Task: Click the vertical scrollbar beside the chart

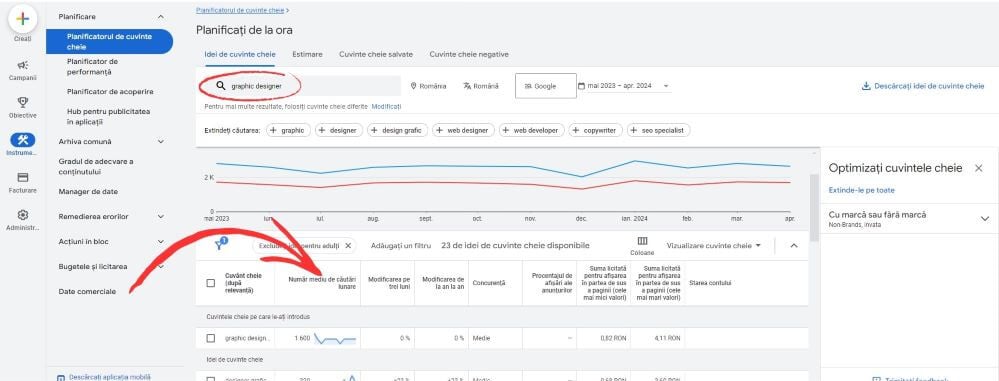Action: (814, 208)
